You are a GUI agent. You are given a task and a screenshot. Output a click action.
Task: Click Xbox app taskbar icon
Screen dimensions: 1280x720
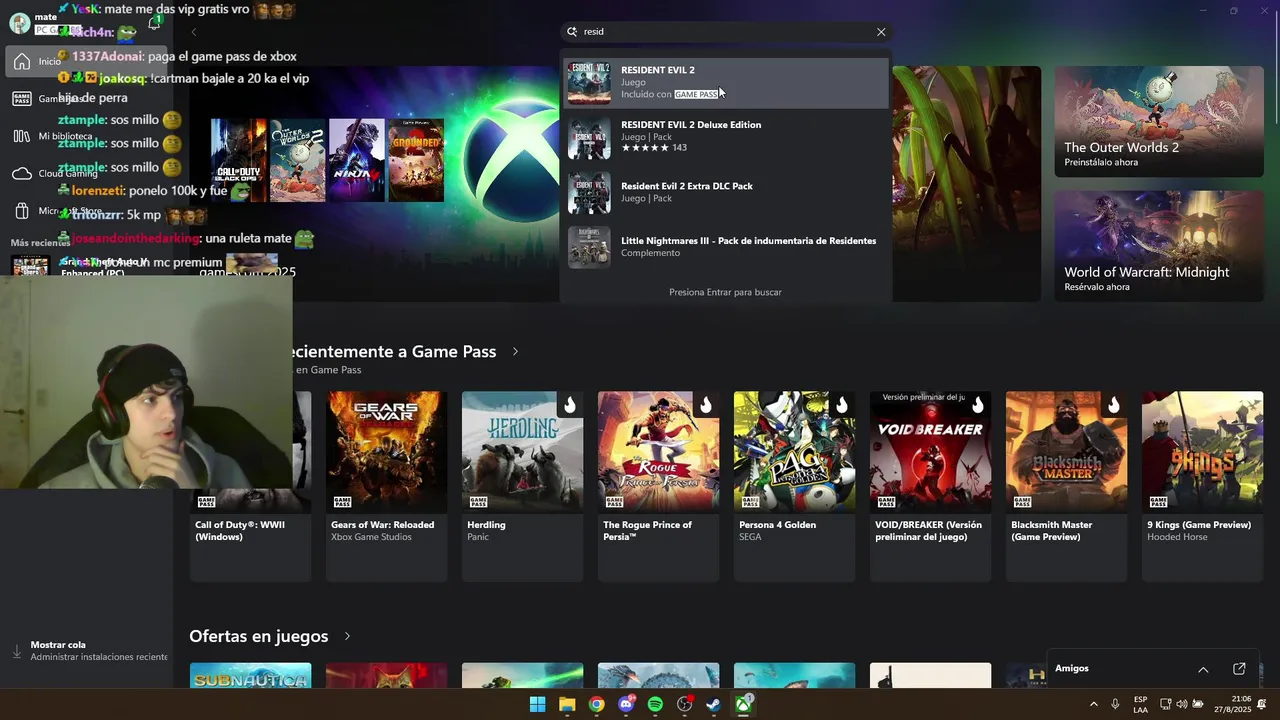[743, 704]
